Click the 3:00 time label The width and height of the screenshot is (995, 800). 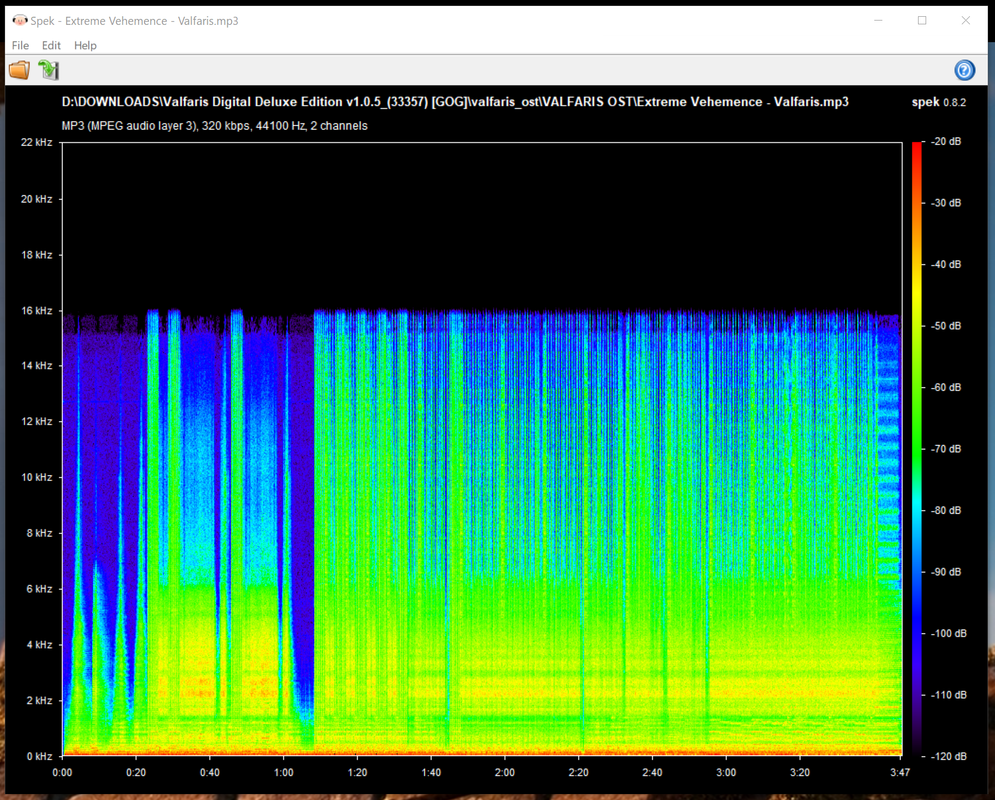(726, 772)
